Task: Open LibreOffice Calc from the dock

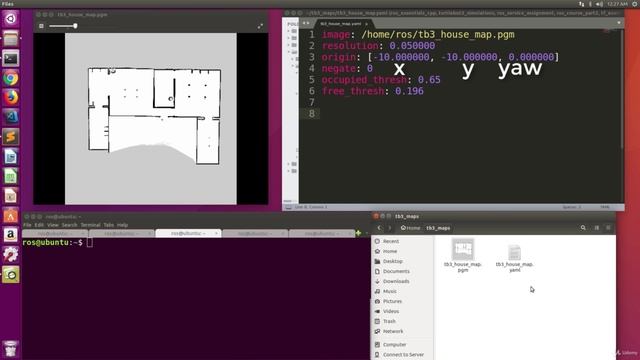Action: coord(11,176)
